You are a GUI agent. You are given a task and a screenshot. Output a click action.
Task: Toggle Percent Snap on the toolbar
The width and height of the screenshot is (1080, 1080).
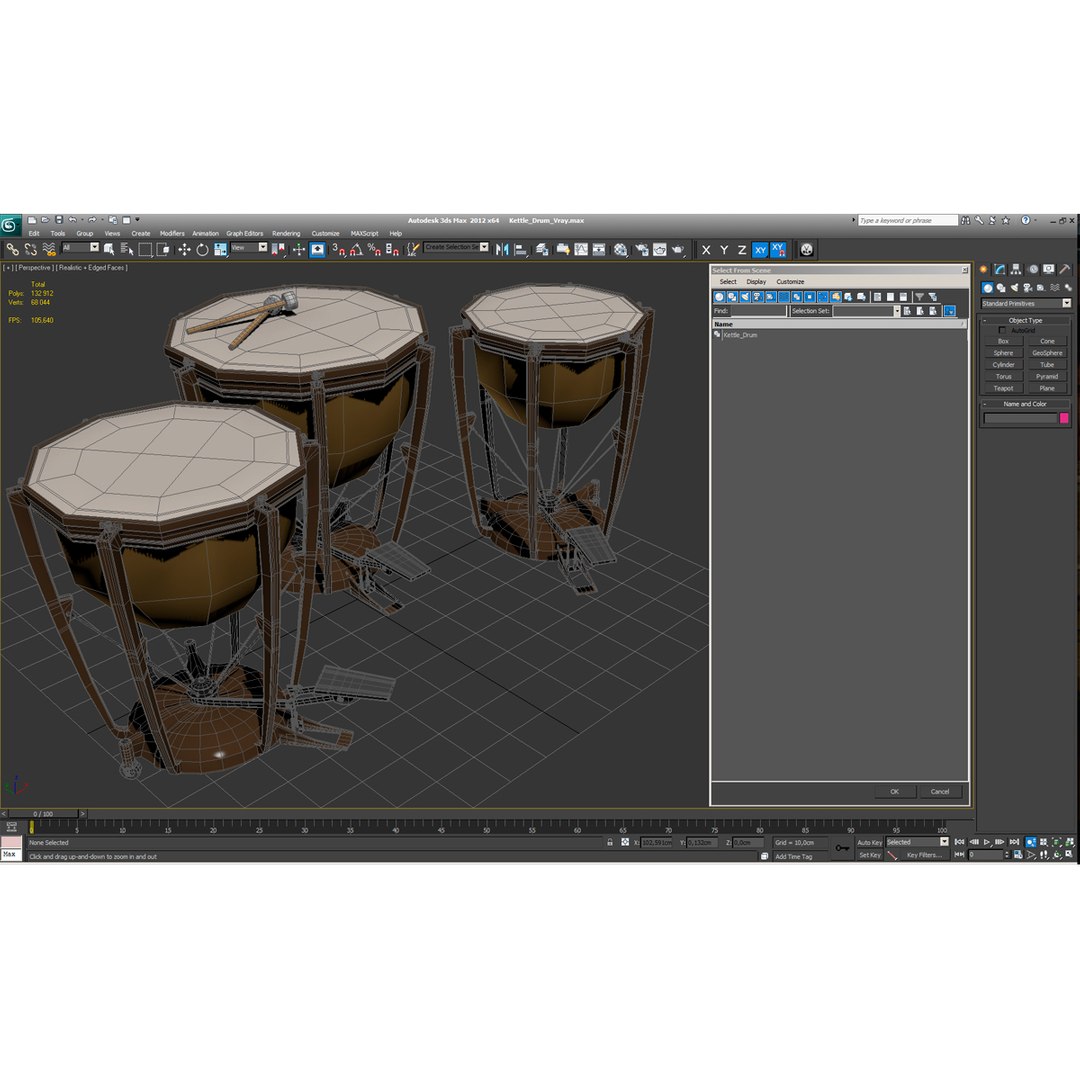click(374, 249)
